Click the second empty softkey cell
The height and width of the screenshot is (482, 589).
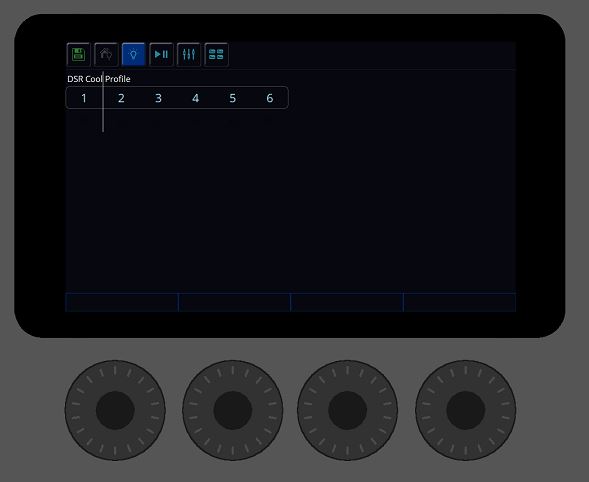[x=234, y=302]
